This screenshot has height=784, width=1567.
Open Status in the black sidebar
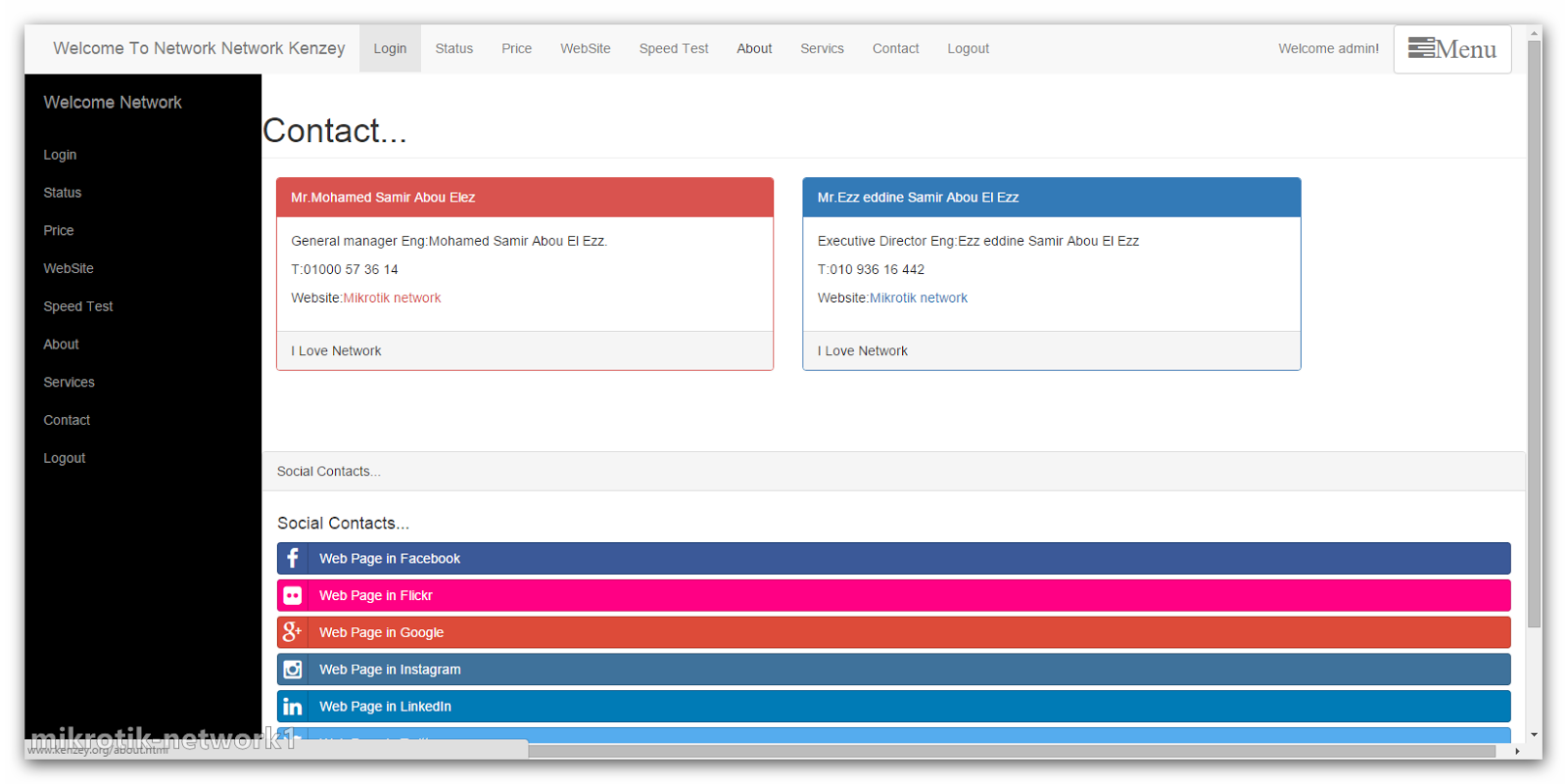(x=62, y=193)
